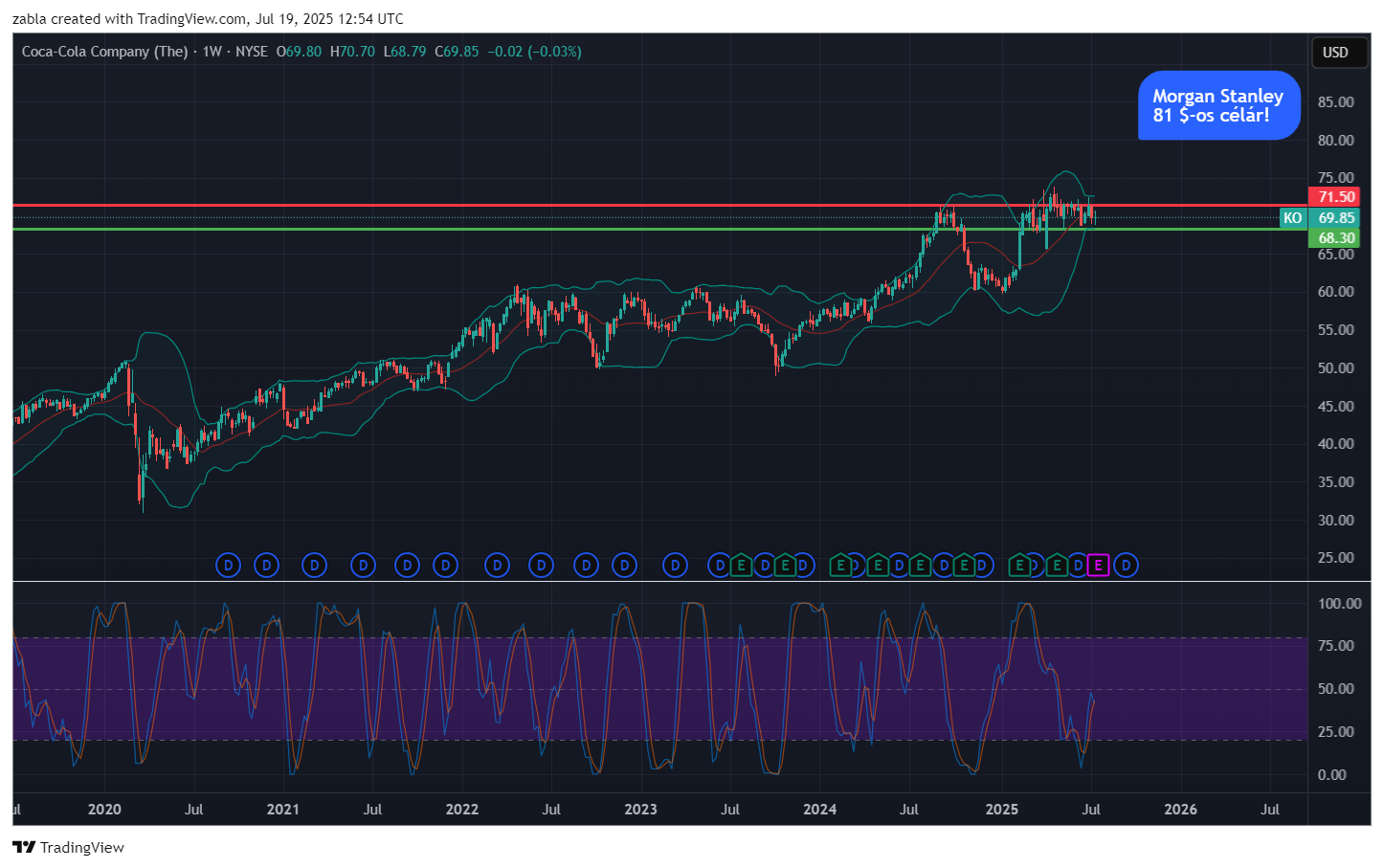Viewport: 1384px width, 868px height.
Task: Select the Morgan Stanley 81 $-os célár callout
Action: (x=1218, y=105)
